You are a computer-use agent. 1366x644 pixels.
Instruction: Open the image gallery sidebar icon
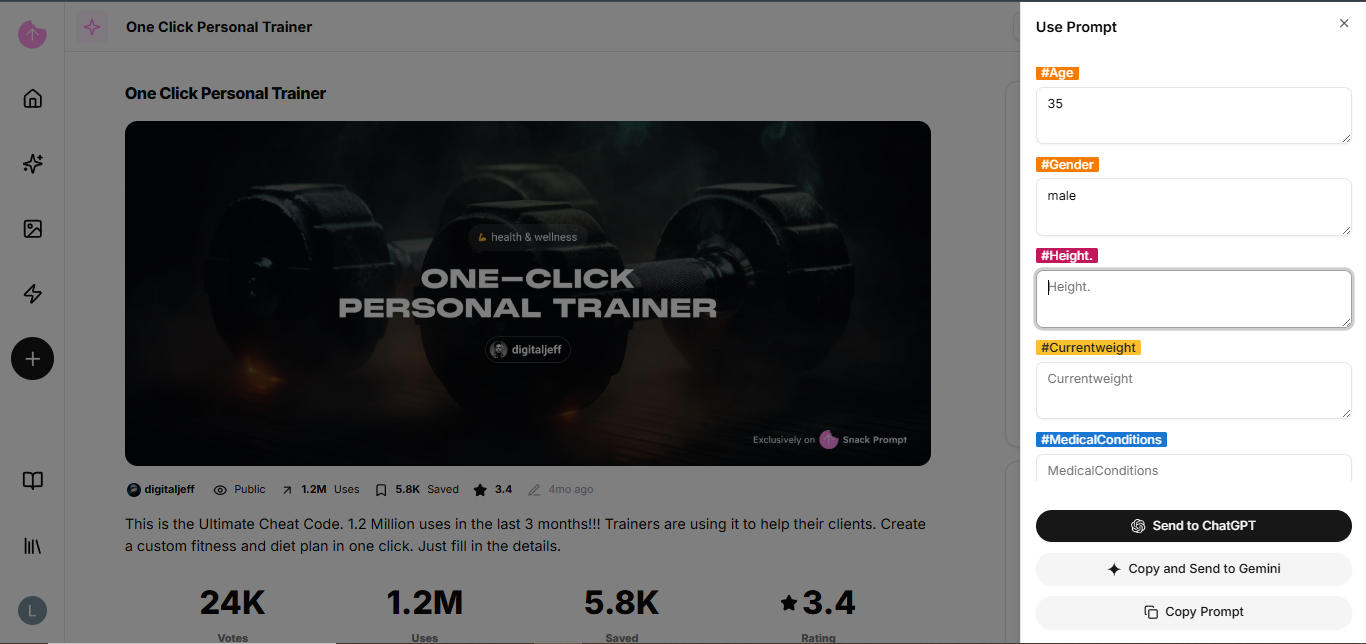coord(33,229)
